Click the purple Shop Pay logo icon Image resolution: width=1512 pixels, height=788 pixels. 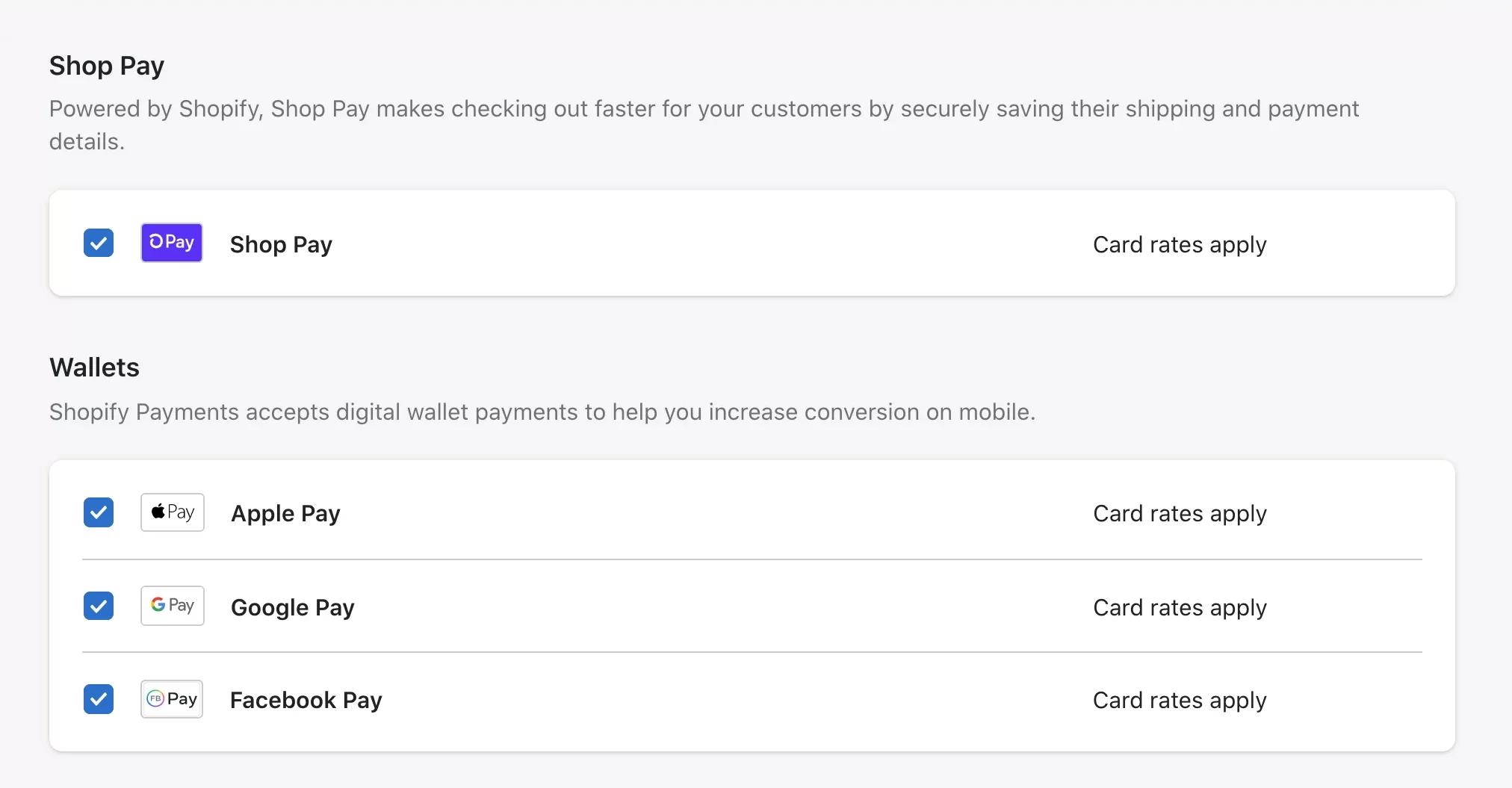click(172, 243)
